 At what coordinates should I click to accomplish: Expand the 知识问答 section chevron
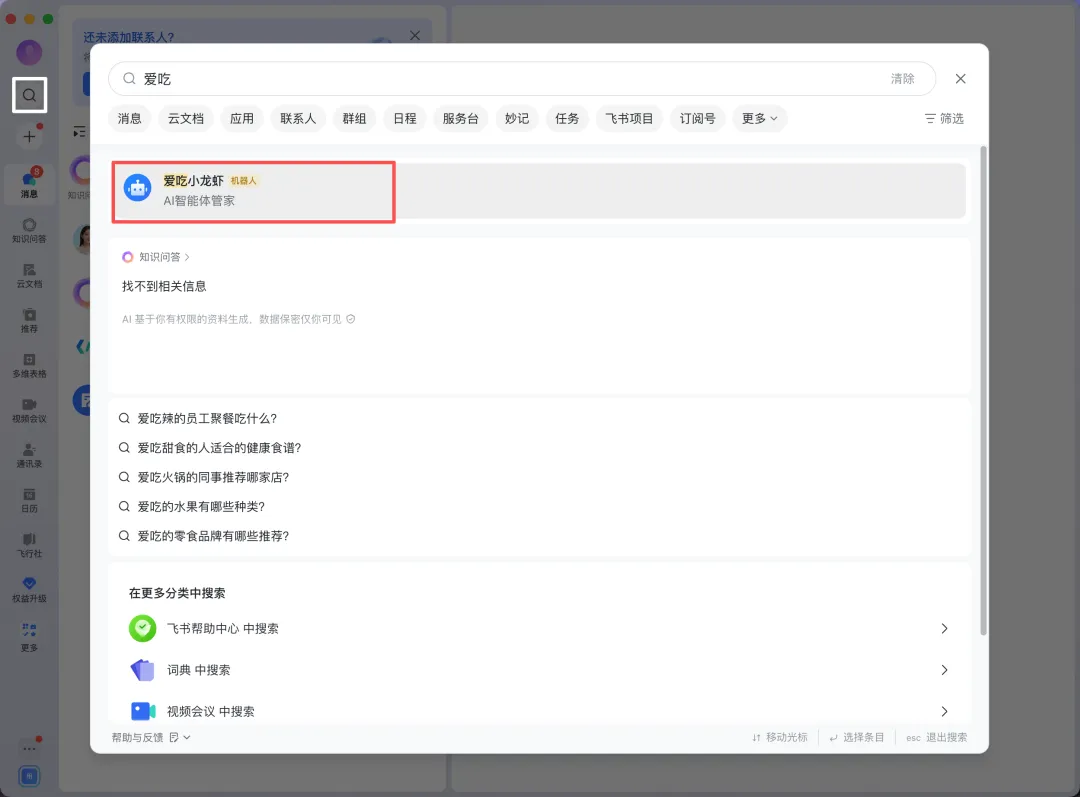[x=187, y=257]
